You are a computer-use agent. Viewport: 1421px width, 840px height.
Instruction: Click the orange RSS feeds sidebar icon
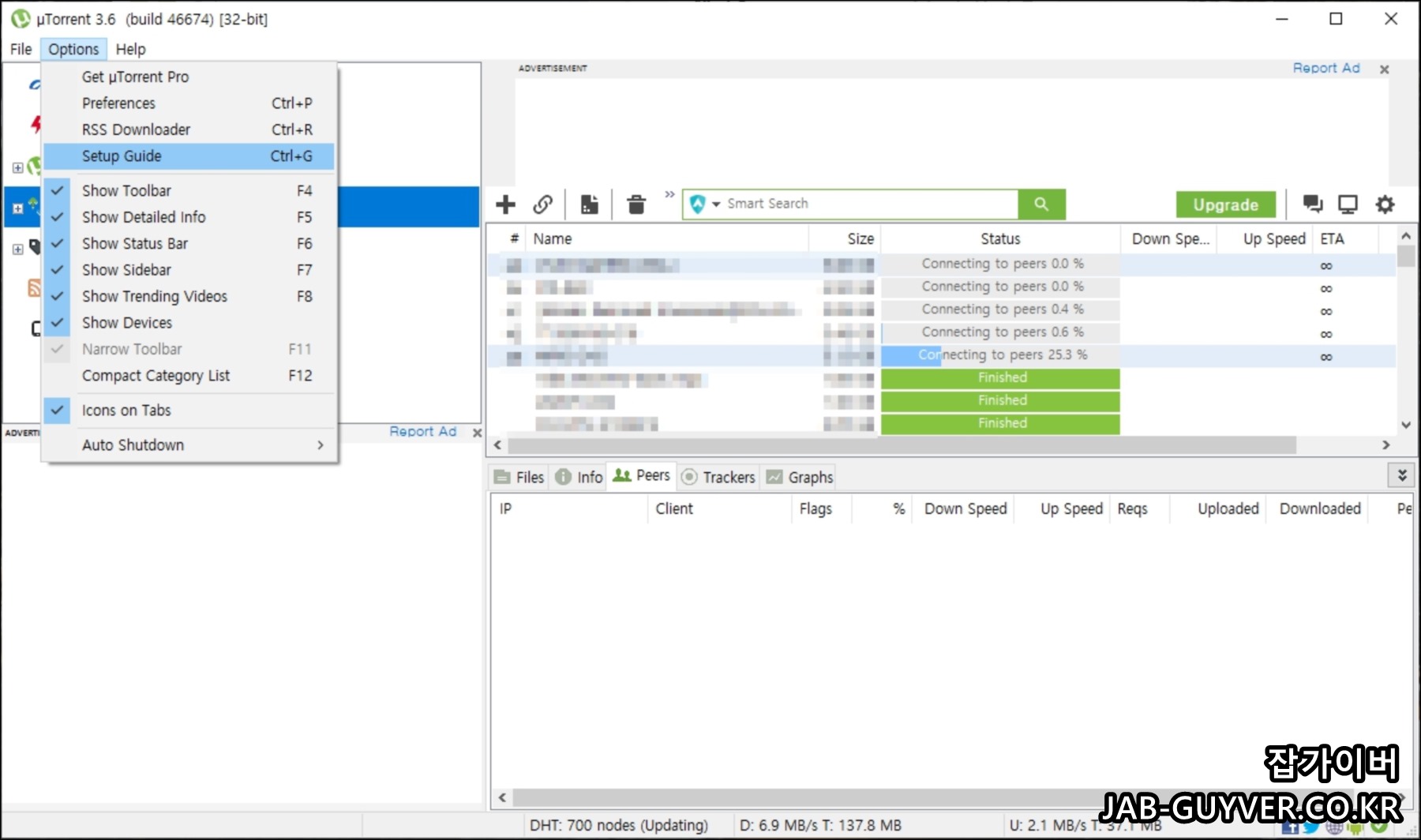click(34, 287)
